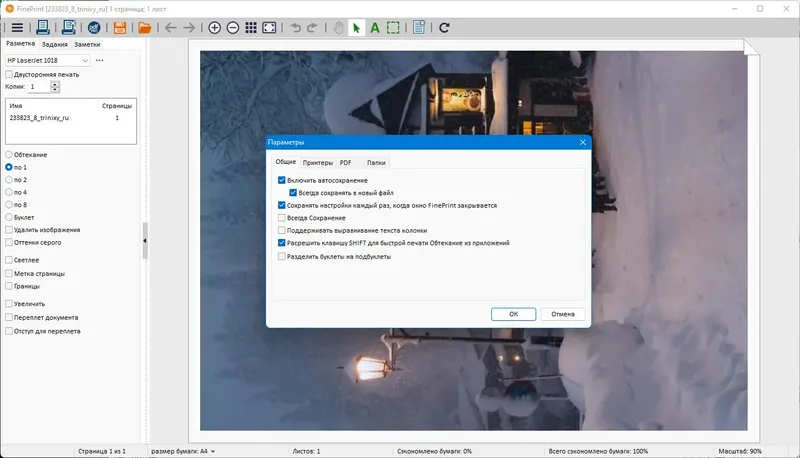The height and width of the screenshot is (458, 800).
Task: Enable Метка страницы checkbox
Action: (9, 273)
